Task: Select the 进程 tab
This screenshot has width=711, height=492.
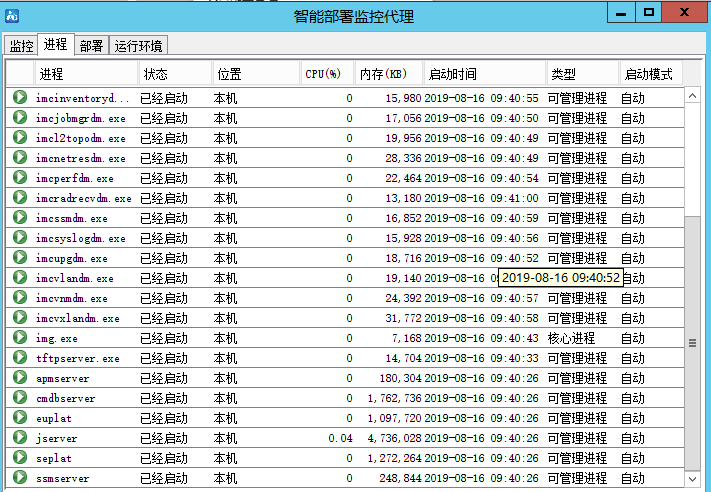Action: [x=55, y=44]
